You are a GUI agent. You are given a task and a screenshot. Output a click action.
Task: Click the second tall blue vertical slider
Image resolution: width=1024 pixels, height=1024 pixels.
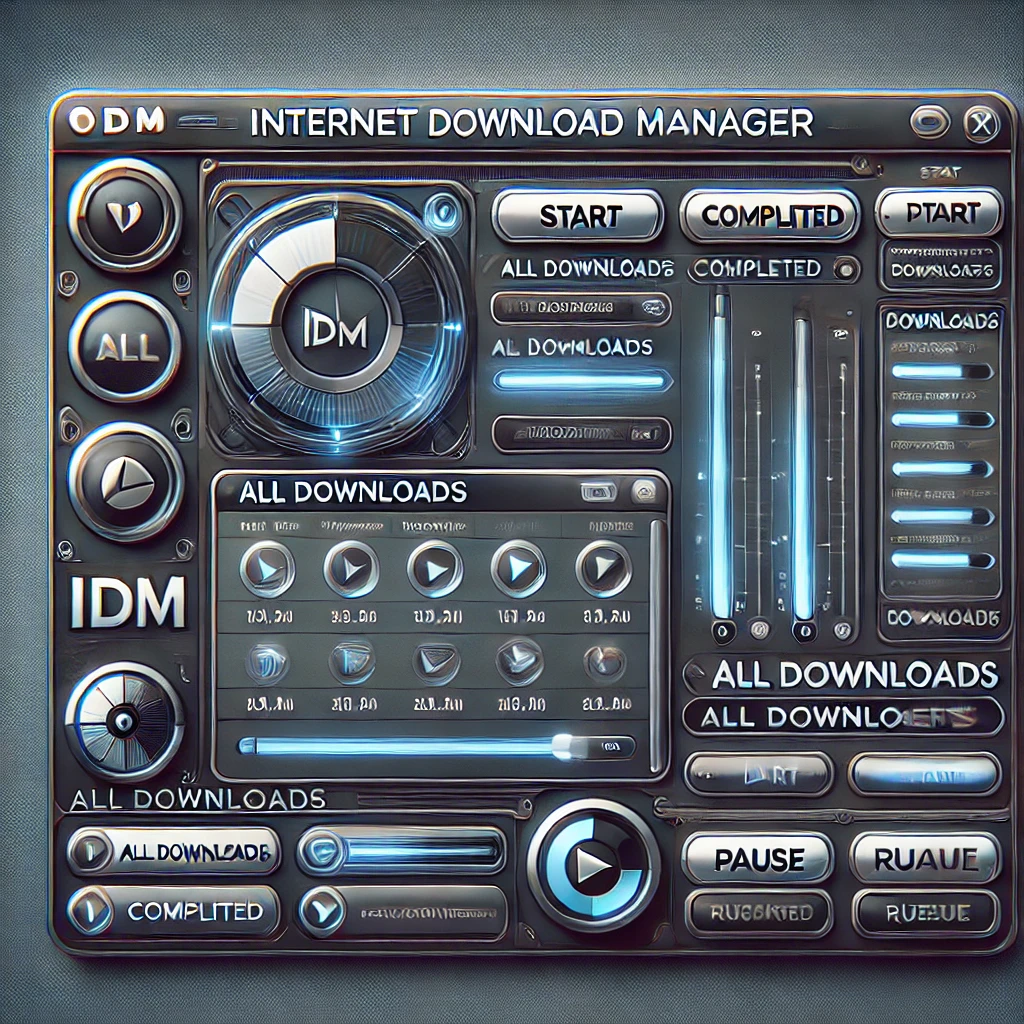803,468
